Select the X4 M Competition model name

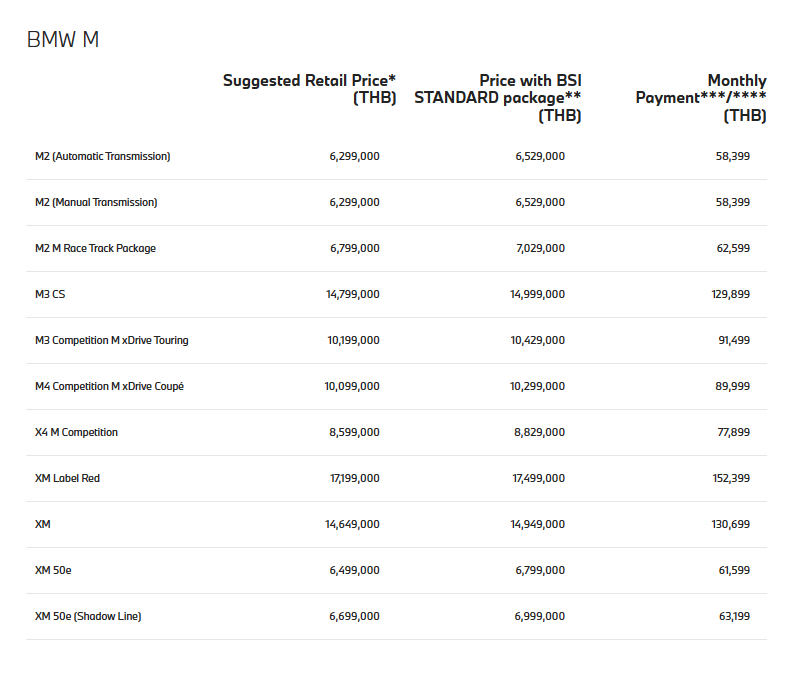coord(76,432)
